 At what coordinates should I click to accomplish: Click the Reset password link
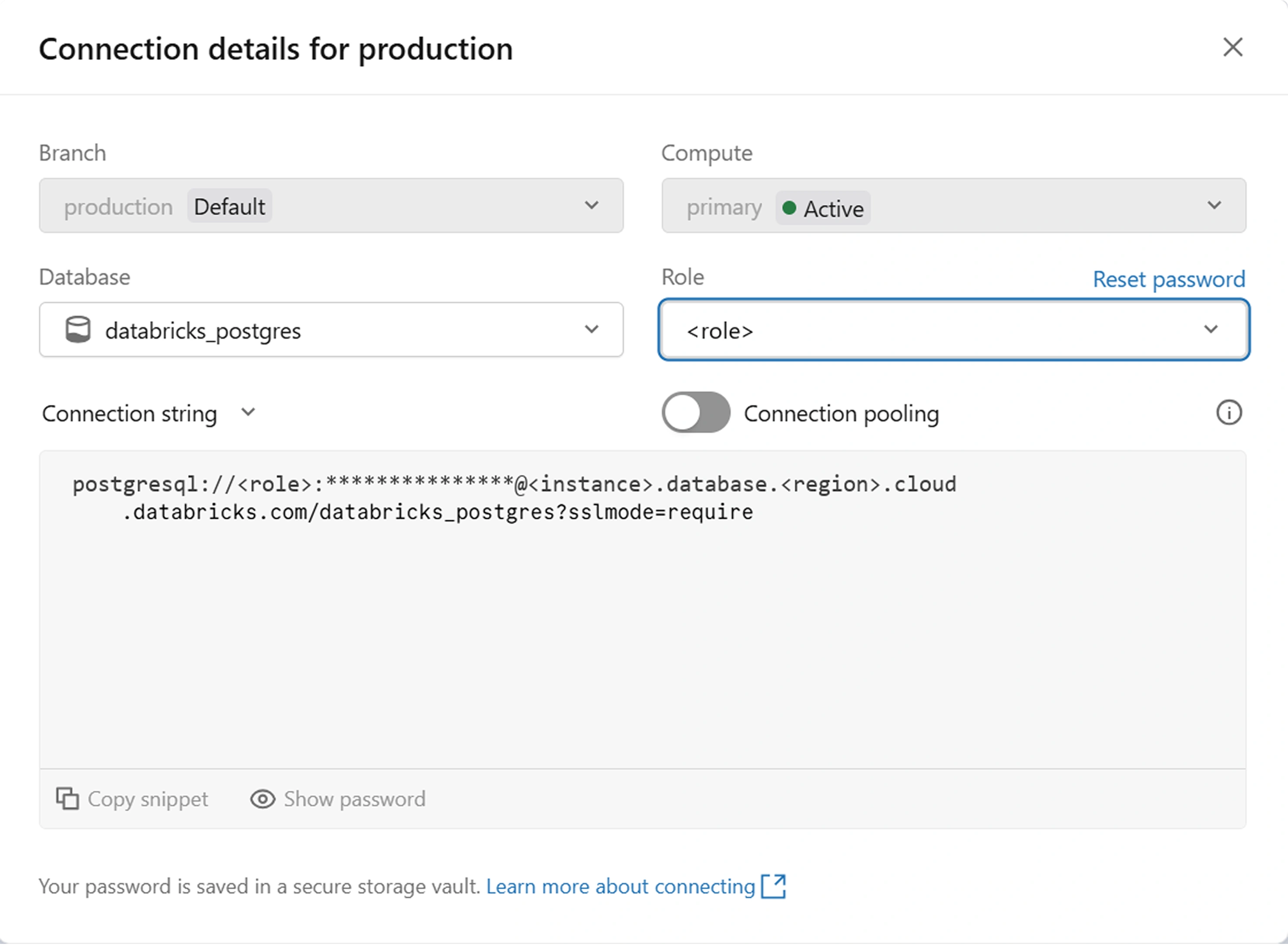pos(1169,280)
